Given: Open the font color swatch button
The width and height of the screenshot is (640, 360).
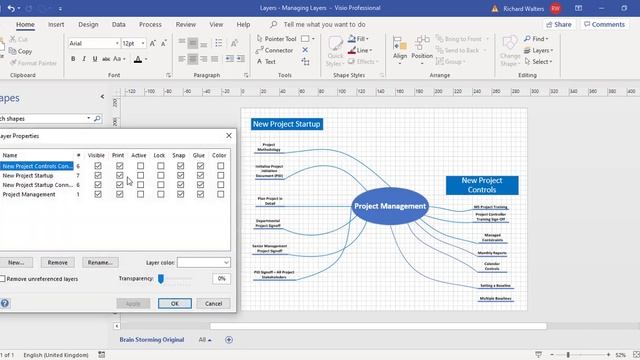Looking at the screenshot, I should [x=138, y=59].
